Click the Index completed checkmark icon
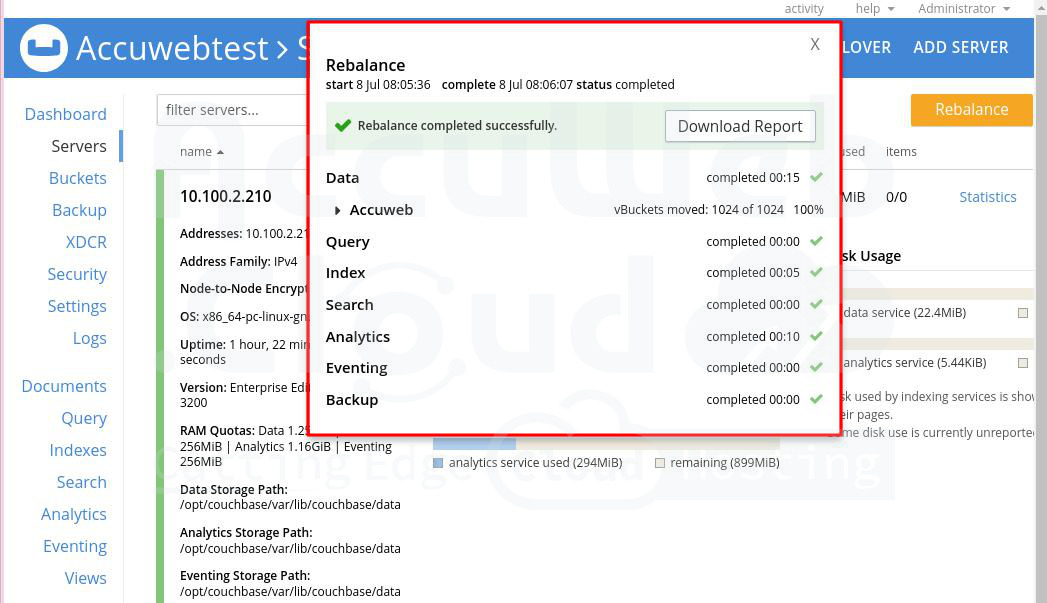Screen dimensions: 1047x603 pos(817,273)
